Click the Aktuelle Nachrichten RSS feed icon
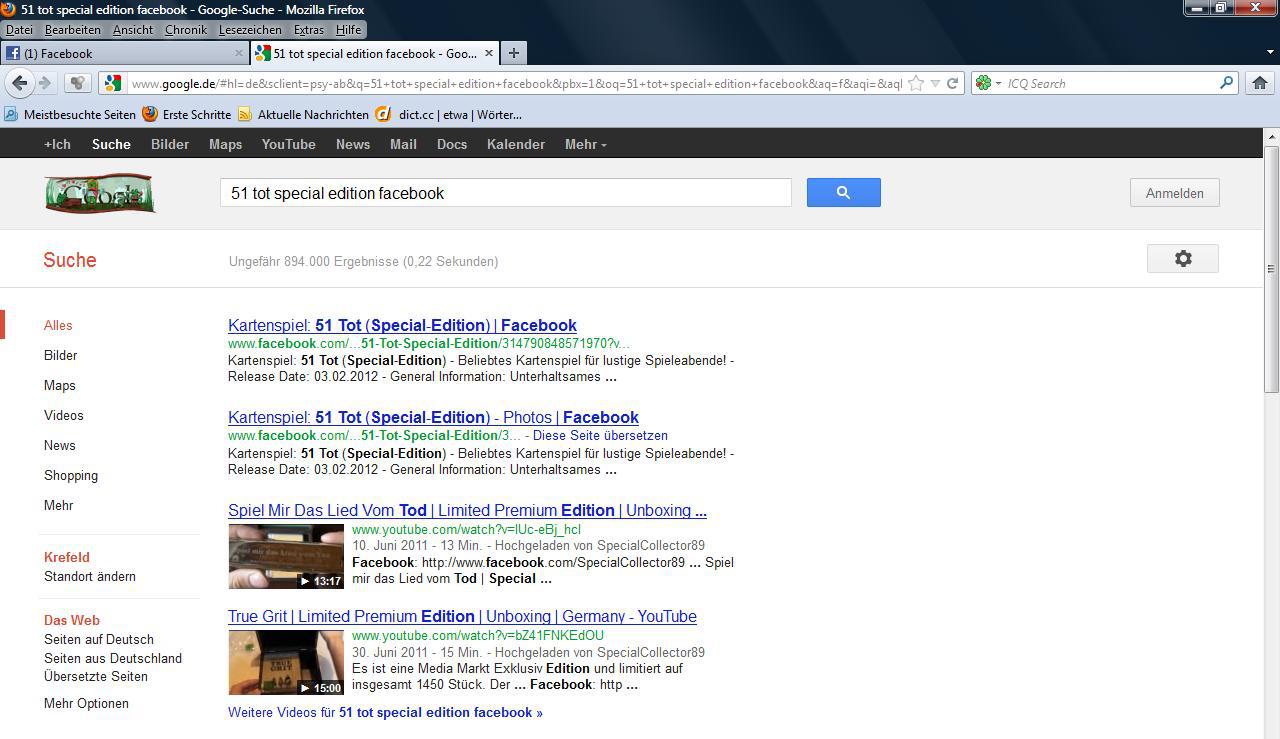This screenshot has height=739, width=1280. 245,114
